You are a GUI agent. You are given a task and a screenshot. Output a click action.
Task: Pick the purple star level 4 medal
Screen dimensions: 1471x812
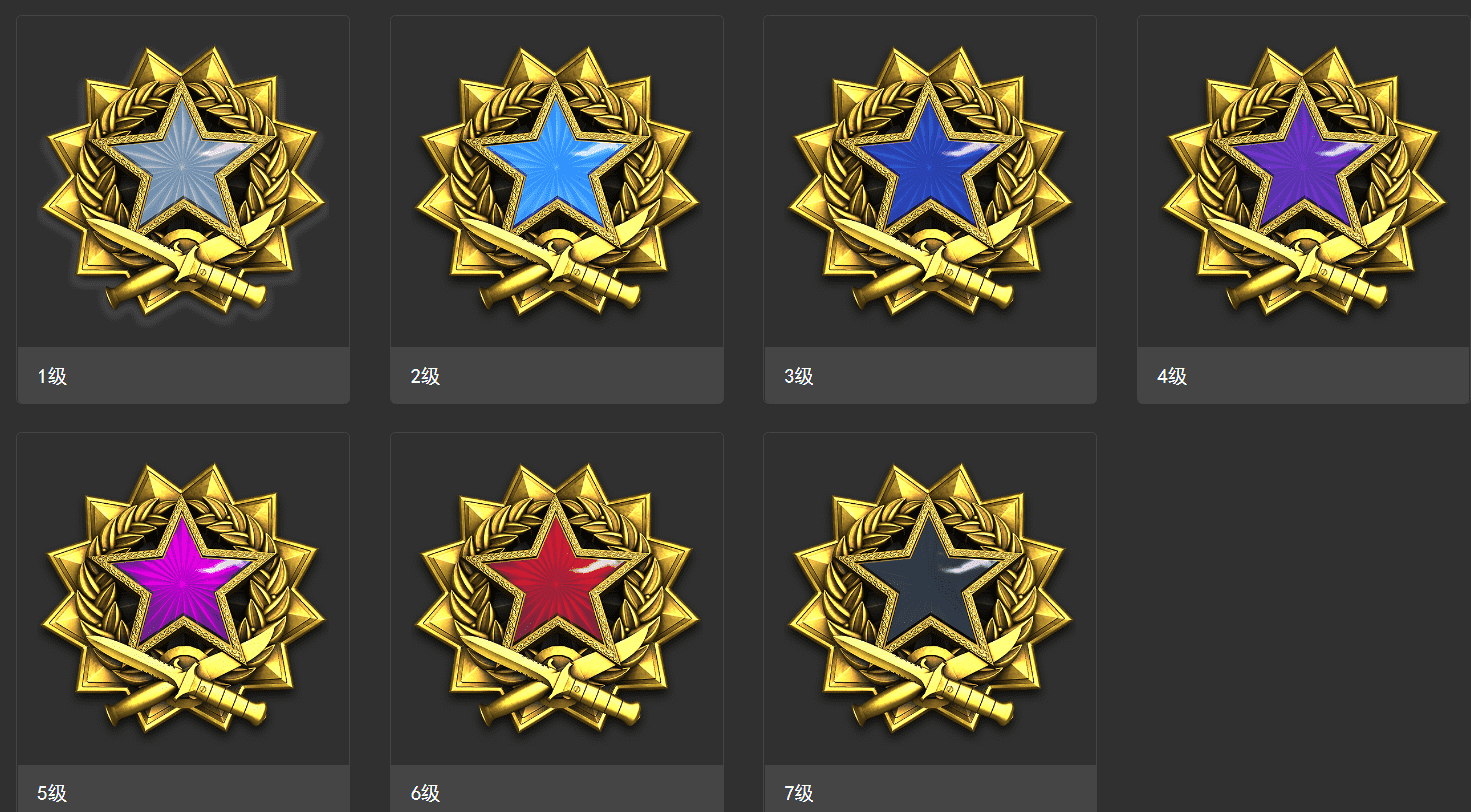coord(1303,181)
